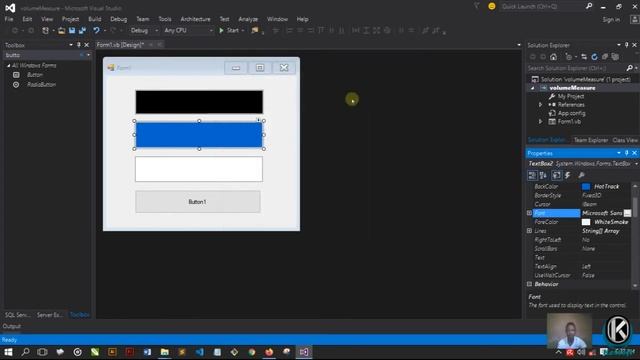The height and width of the screenshot is (360, 640).
Task: Click the Text property row
Action: [x=581, y=258]
